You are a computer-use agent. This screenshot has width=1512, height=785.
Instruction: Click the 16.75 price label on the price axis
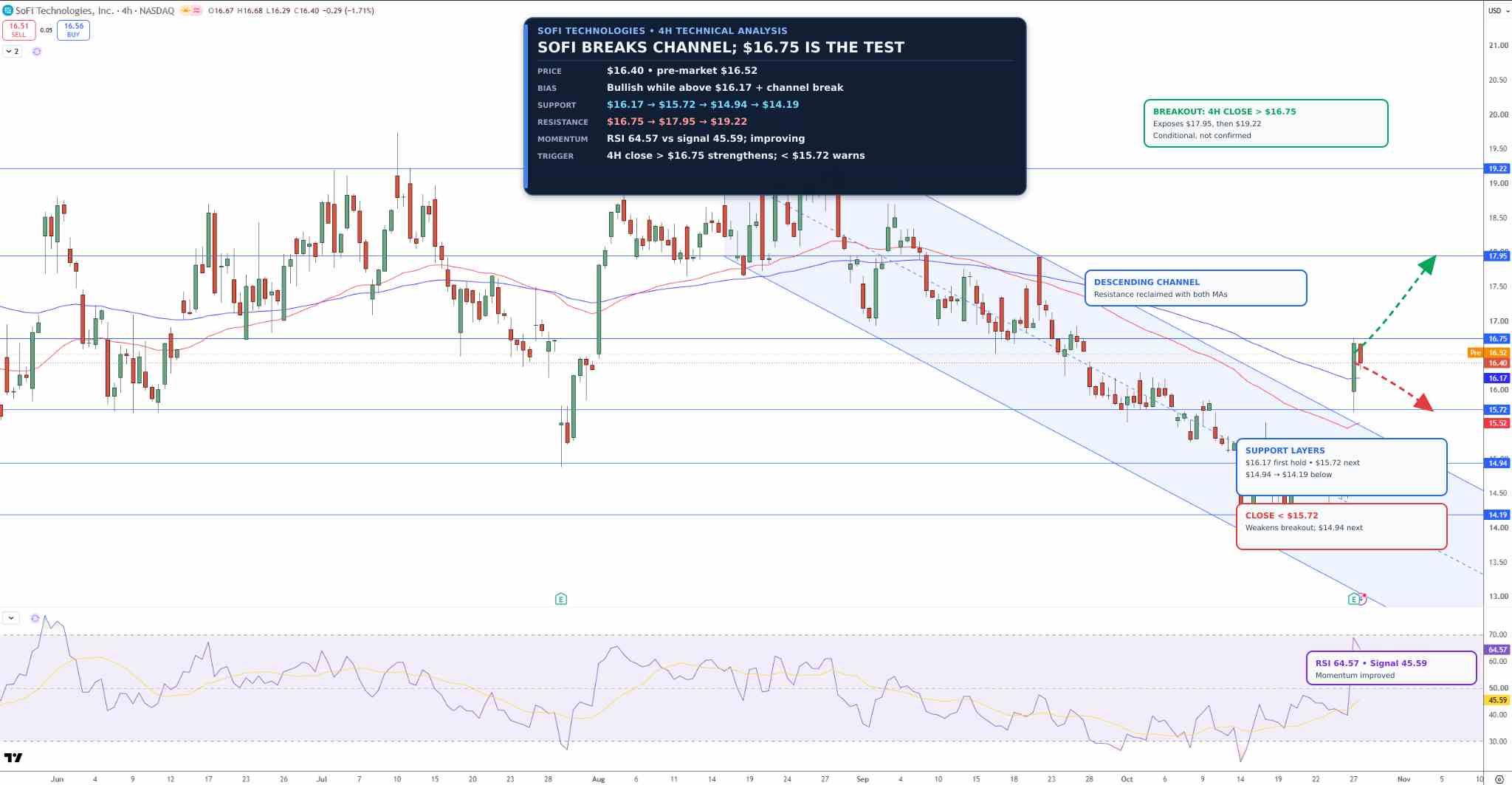(x=1497, y=339)
